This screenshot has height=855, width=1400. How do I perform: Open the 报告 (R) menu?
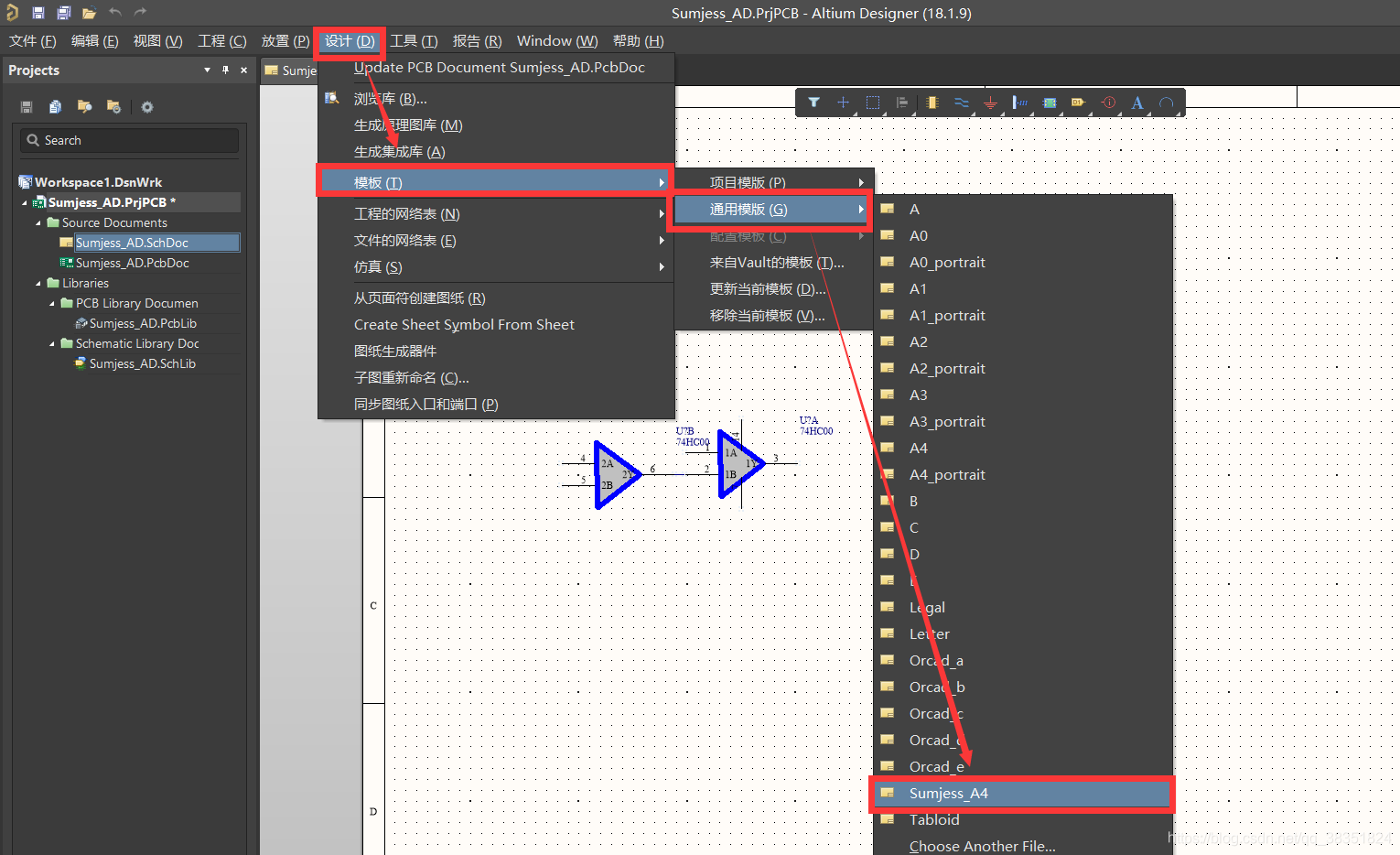[x=478, y=41]
